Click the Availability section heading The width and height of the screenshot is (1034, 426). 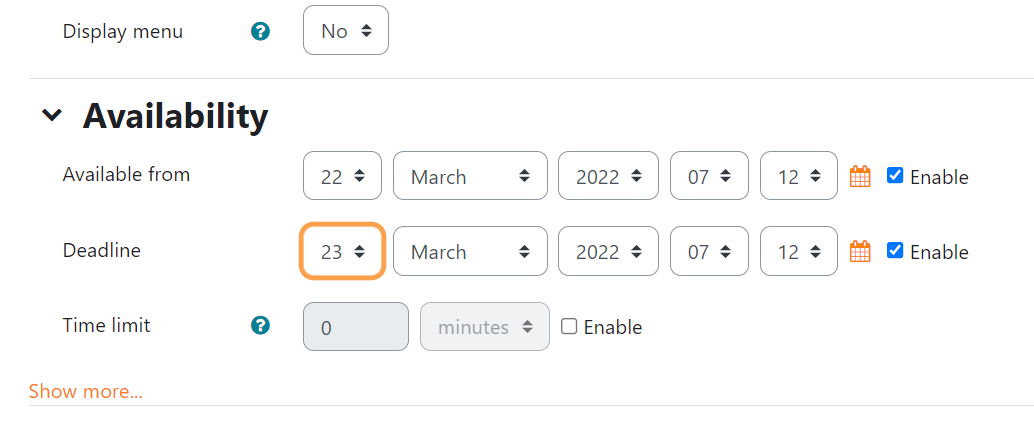pyautogui.click(x=175, y=116)
